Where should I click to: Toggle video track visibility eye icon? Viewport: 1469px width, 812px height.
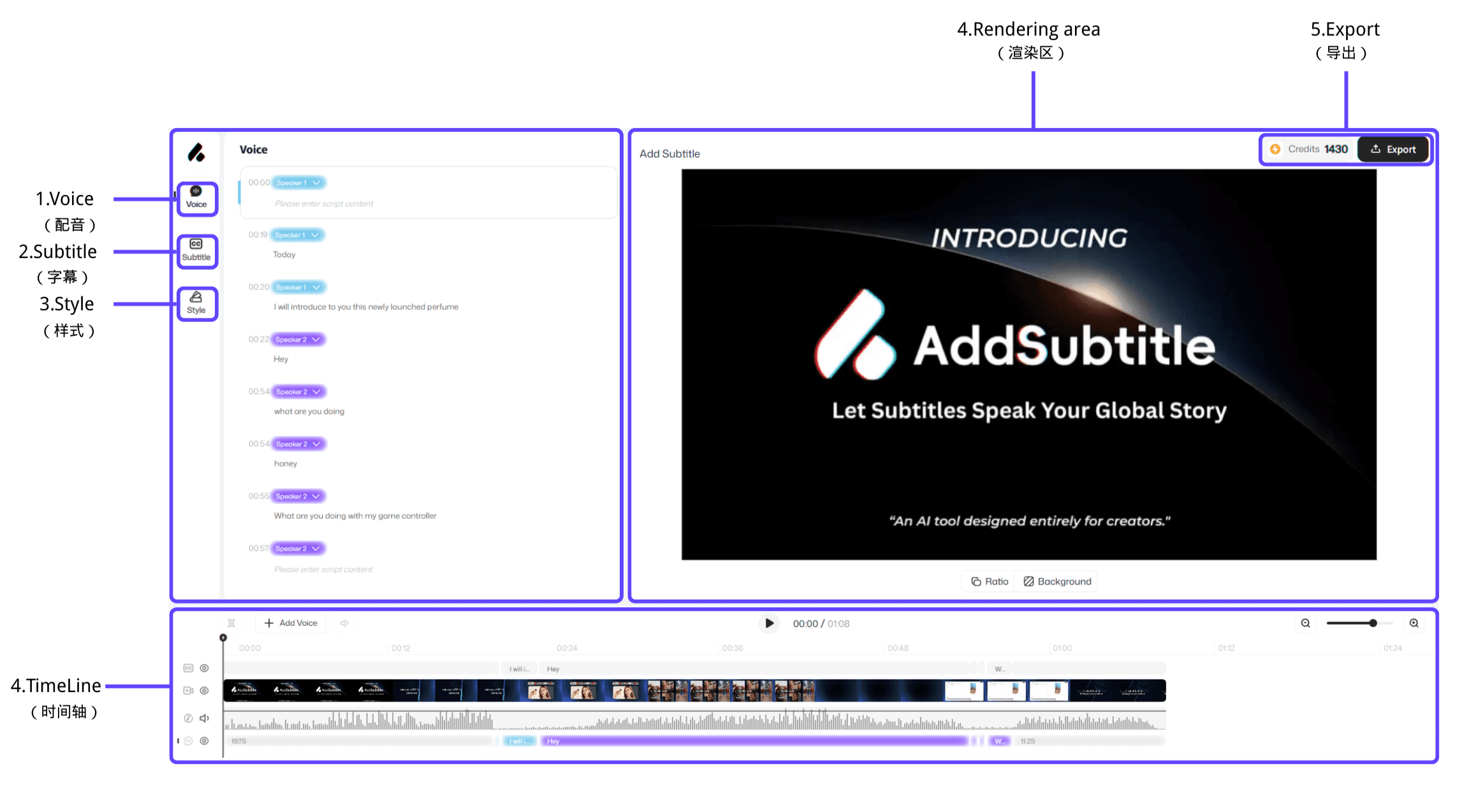point(204,690)
